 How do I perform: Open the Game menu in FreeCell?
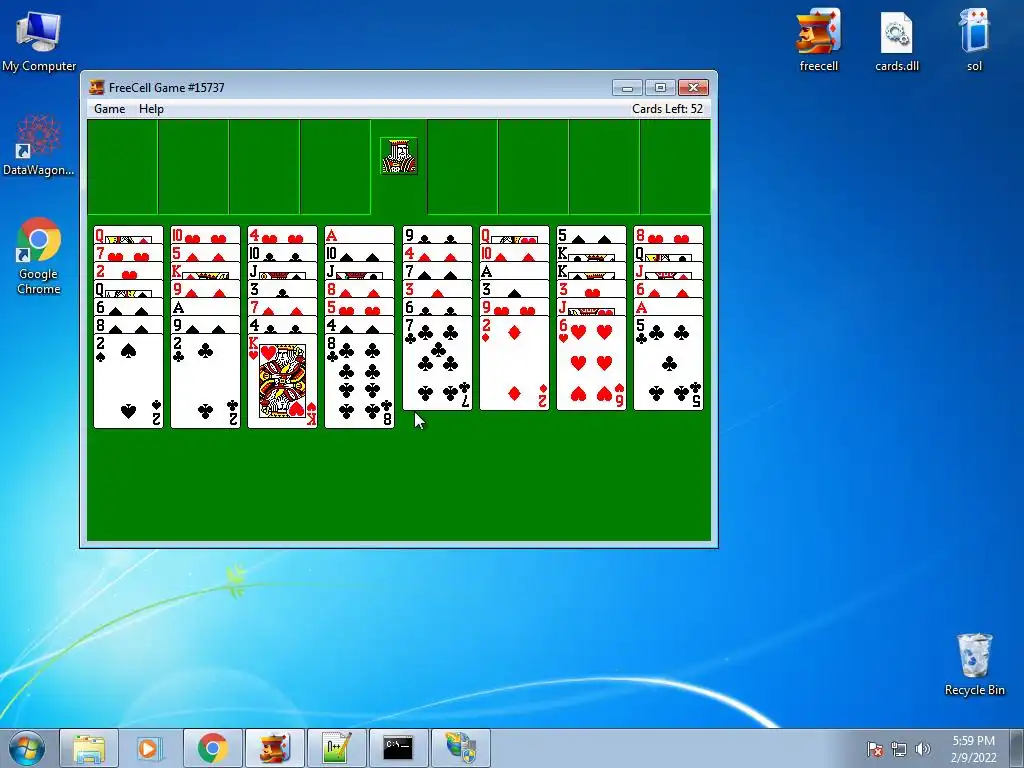pyautogui.click(x=109, y=109)
